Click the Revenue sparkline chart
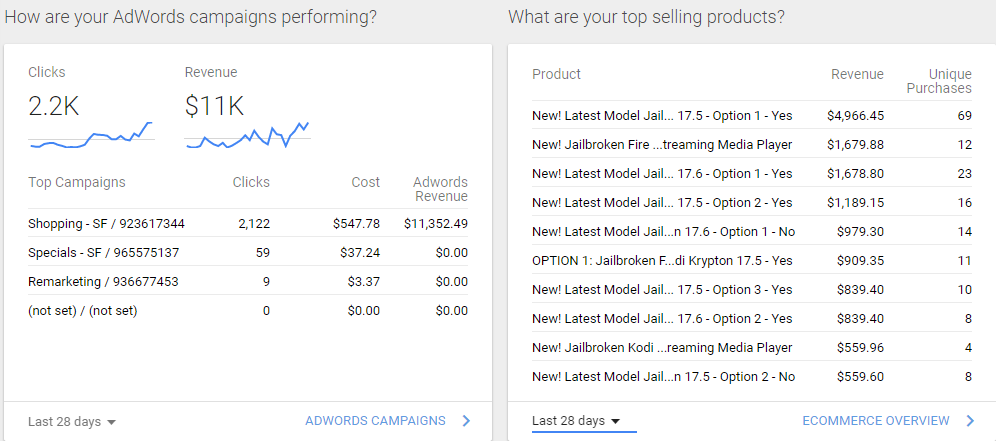Screen dimensions: 996x441 click(x=247, y=137)
